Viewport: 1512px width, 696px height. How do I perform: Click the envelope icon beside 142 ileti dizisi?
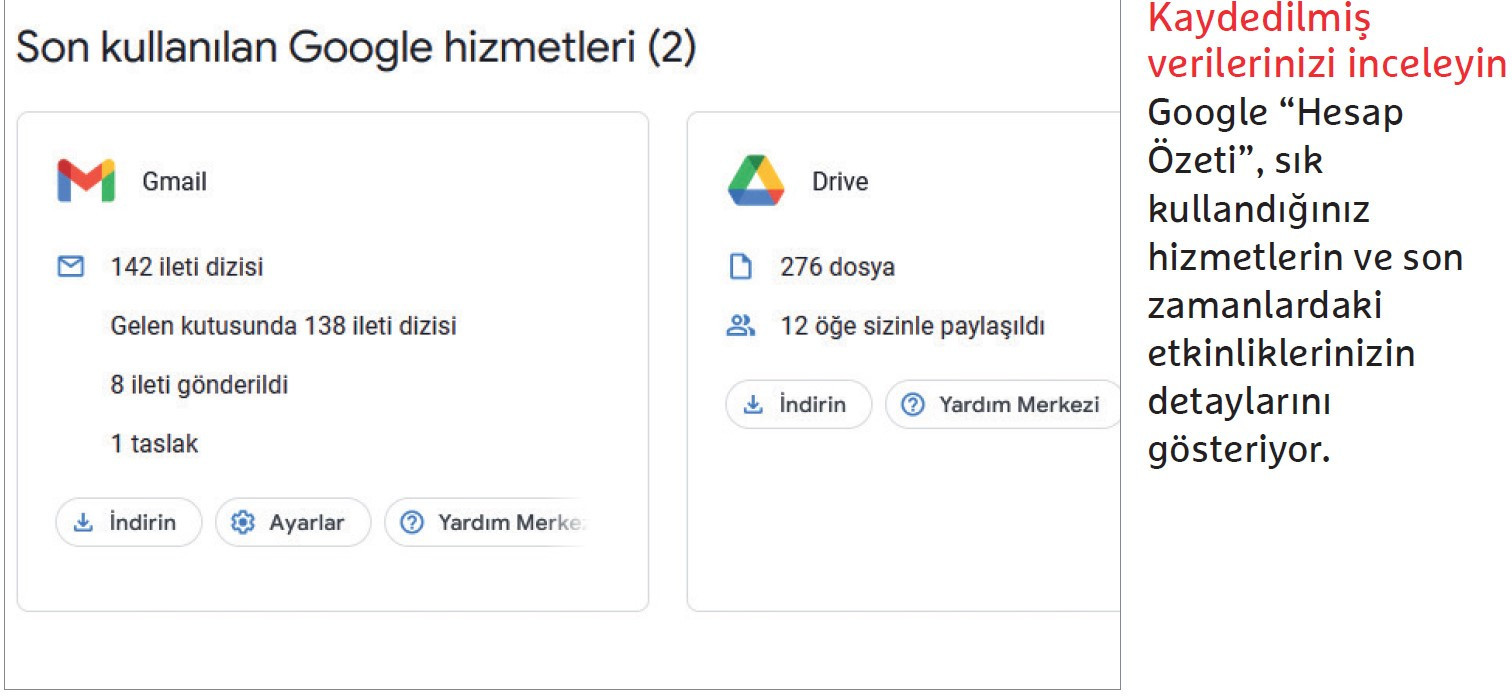coord(71,267)
